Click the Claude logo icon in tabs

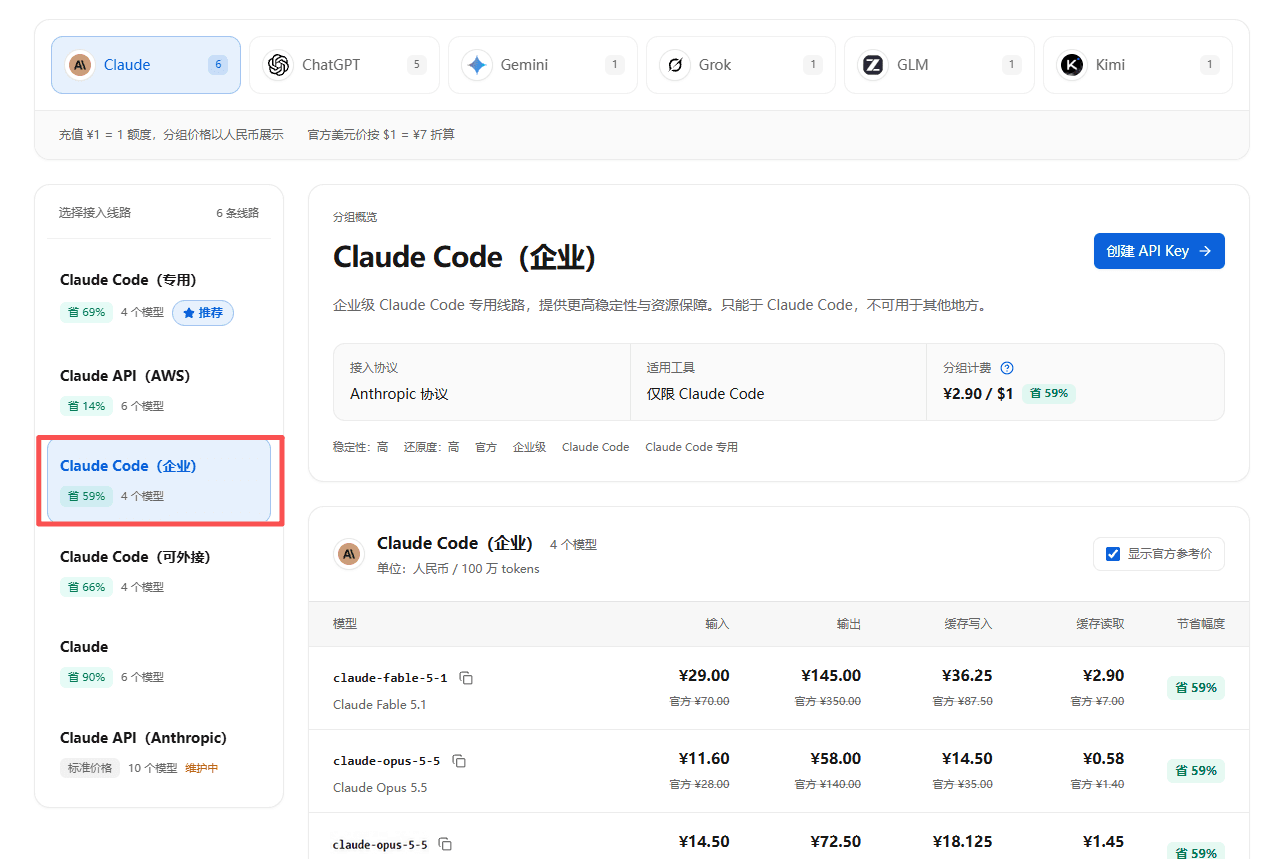click(80, 65)
